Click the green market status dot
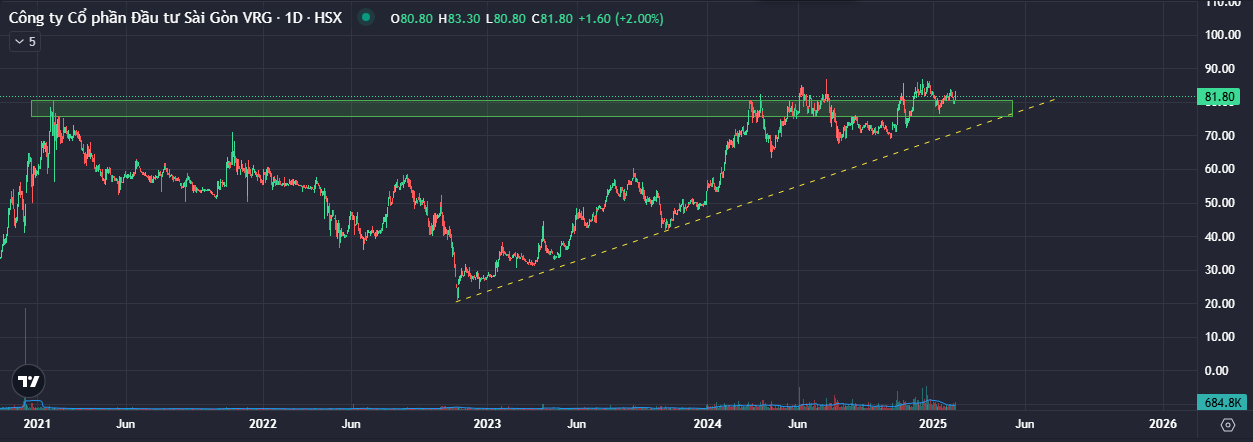 (368, 18)
